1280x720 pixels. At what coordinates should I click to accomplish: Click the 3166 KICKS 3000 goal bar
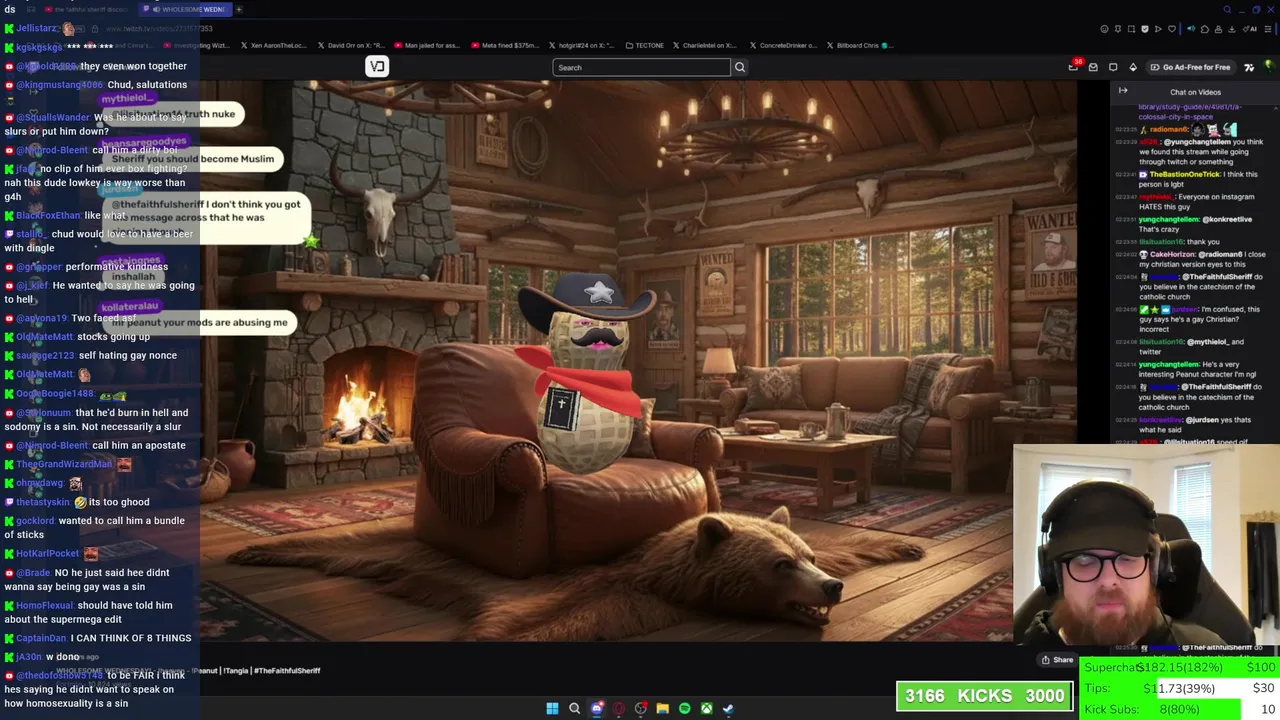(985, 695)
